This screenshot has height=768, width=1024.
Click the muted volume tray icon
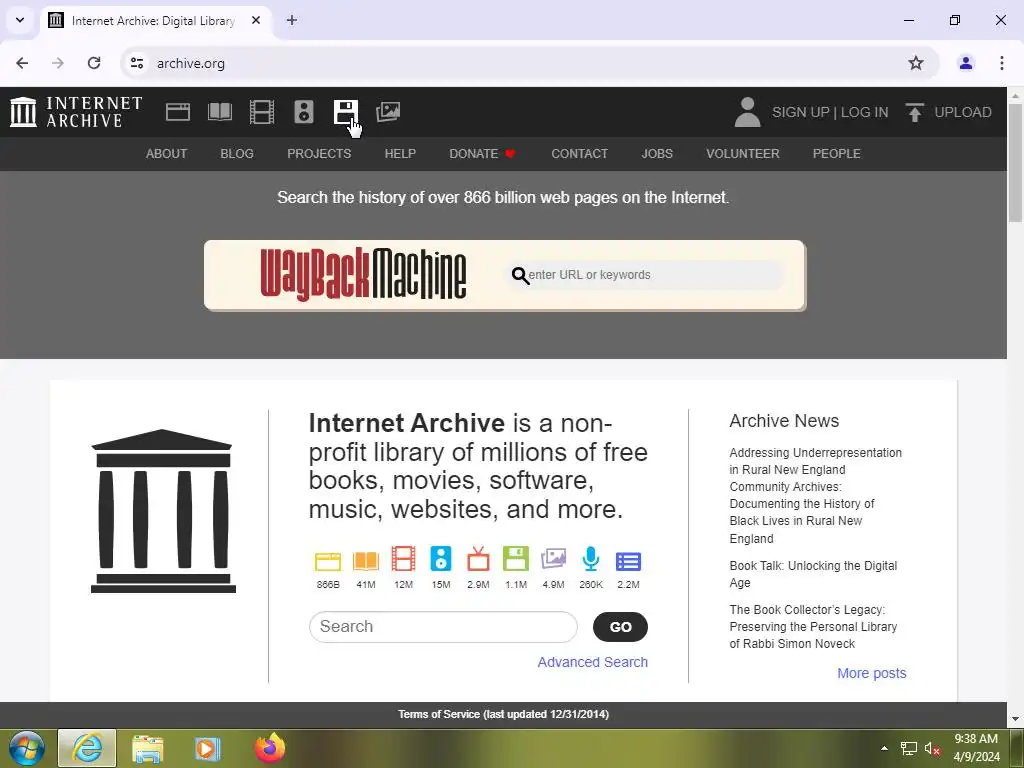[x=932, y=748]
